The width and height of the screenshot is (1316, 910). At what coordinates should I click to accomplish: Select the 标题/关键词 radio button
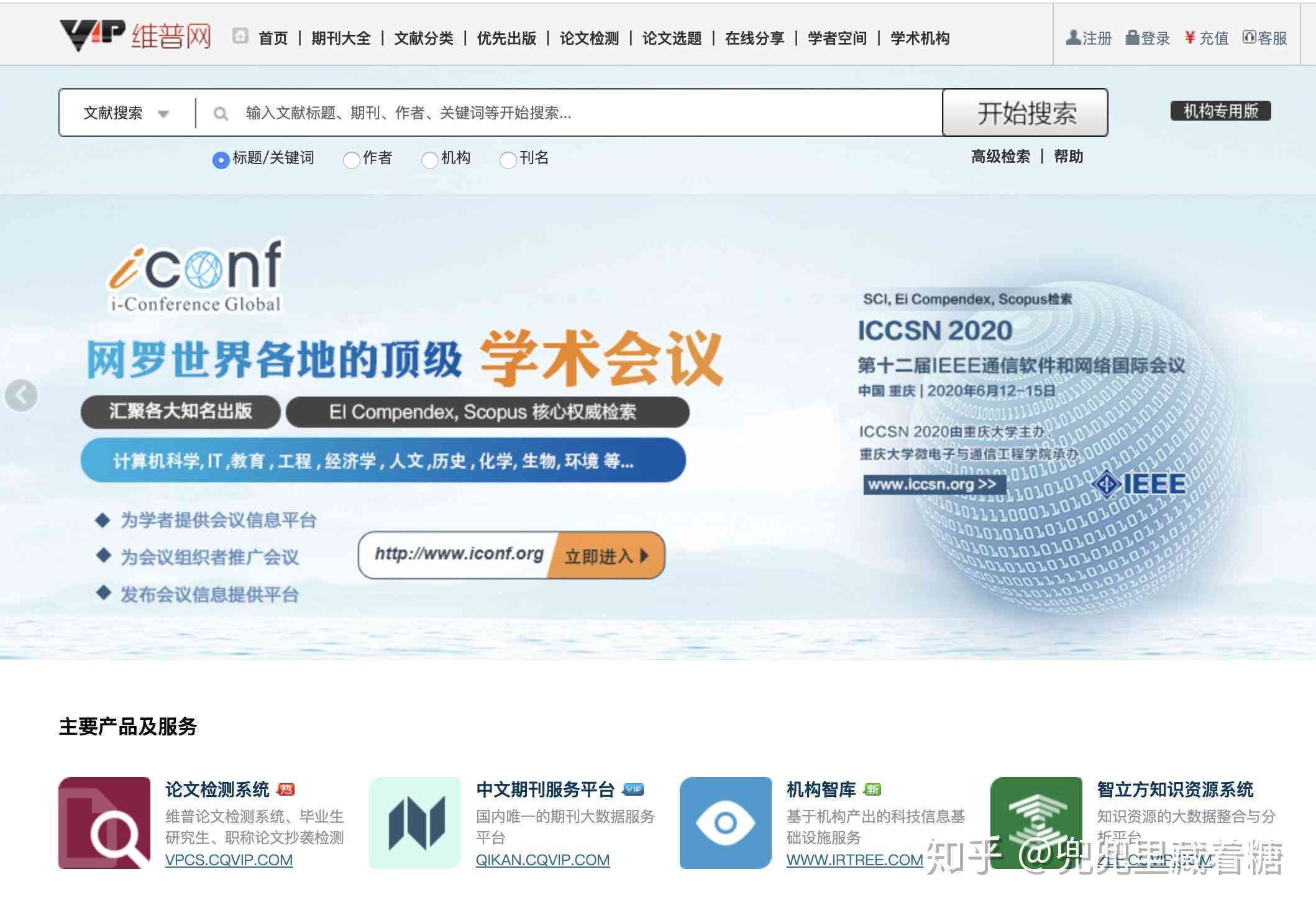coord(221,160)
